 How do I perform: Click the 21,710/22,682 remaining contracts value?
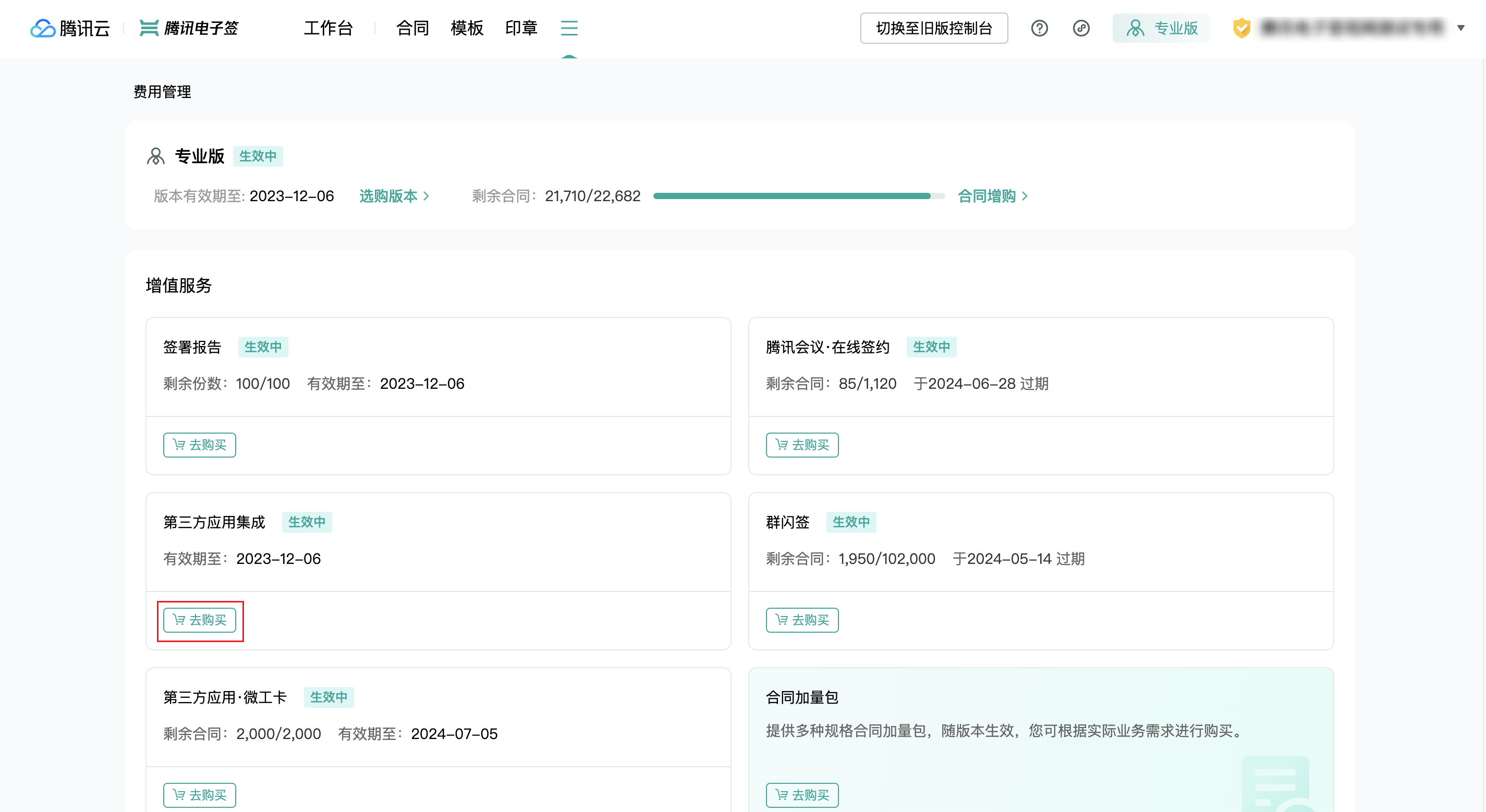(x=592, y=196)
